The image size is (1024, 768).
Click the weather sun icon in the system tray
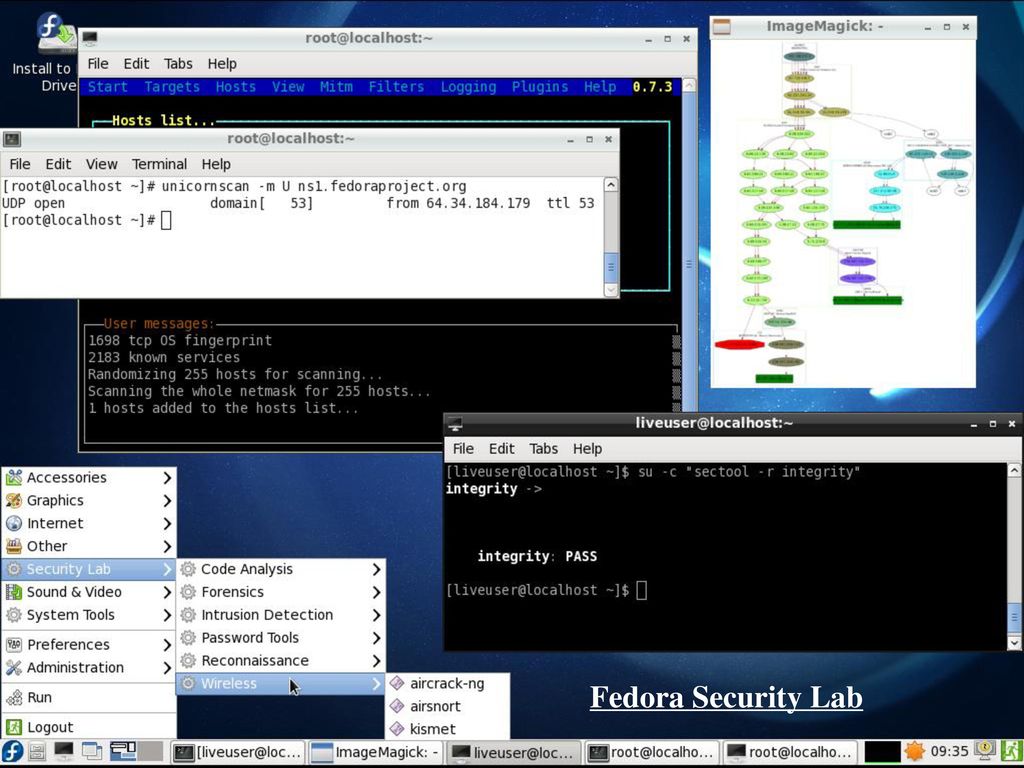coord(914,752)
